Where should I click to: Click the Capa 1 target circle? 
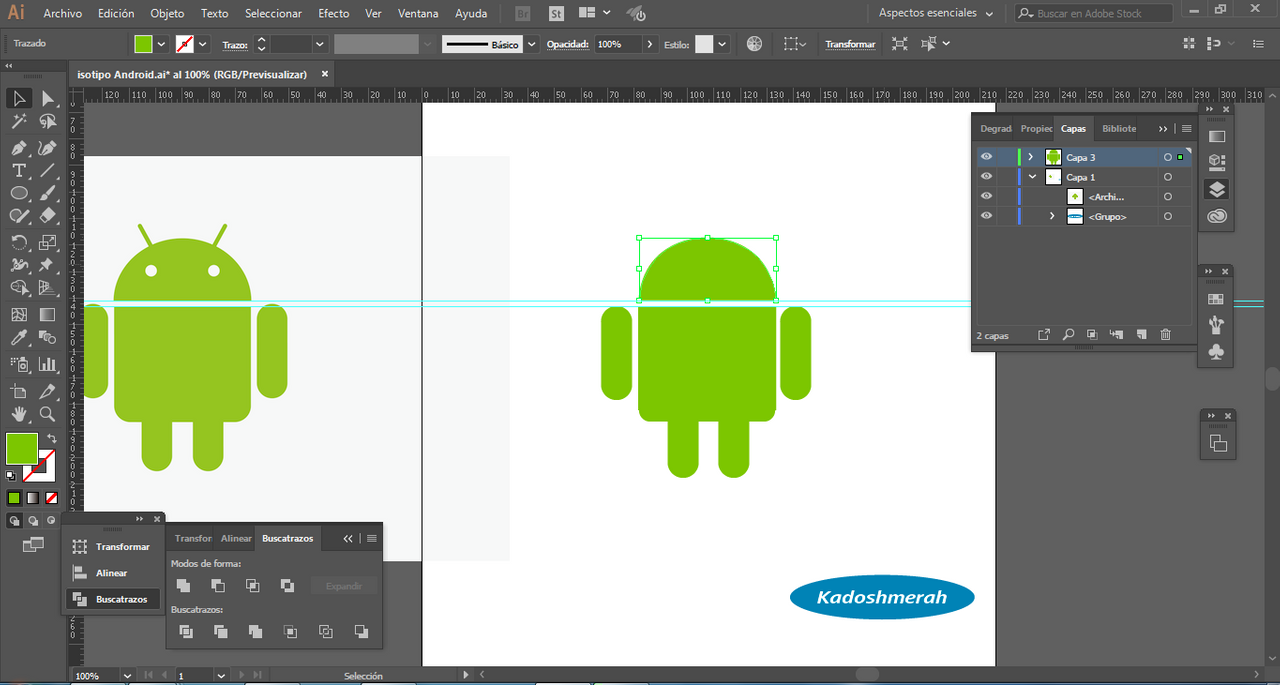(x=1167, y=177)
